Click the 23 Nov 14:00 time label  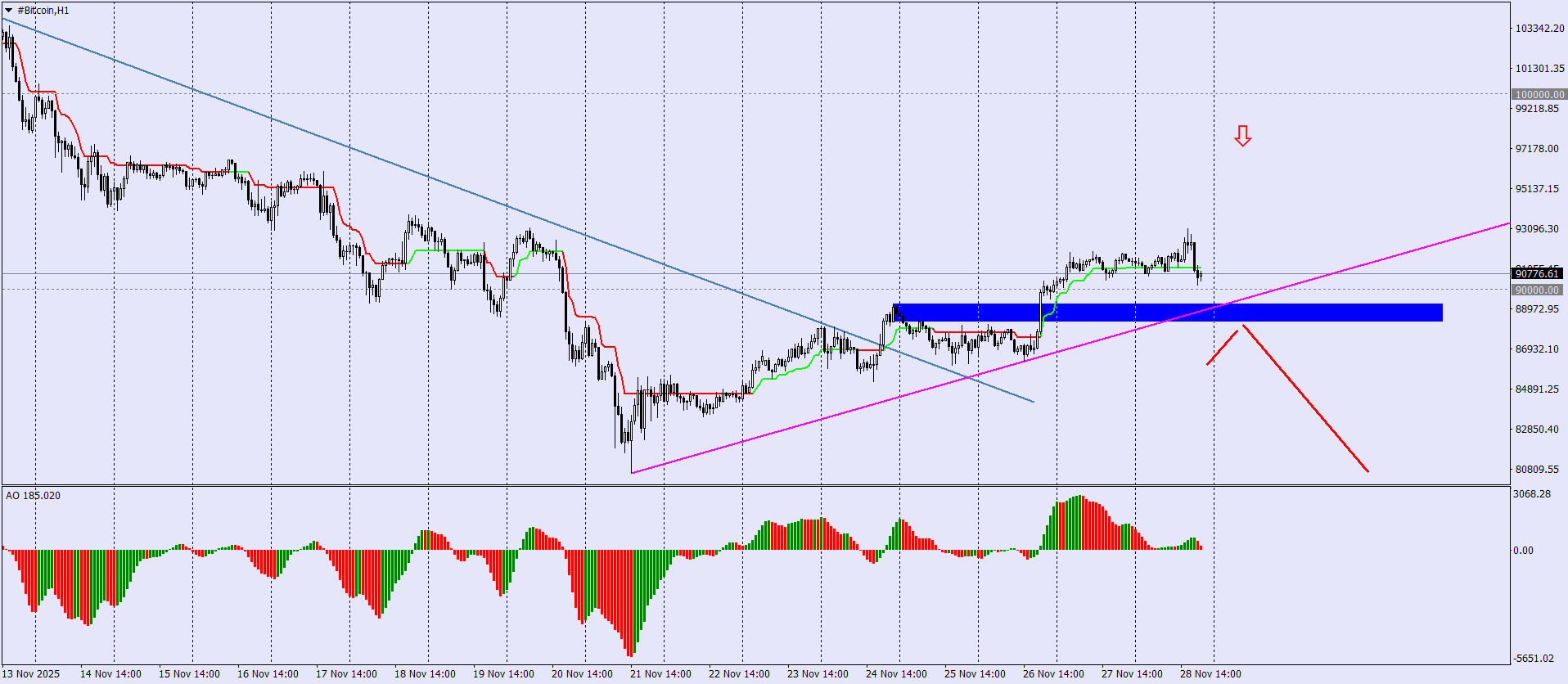point(818,674)
